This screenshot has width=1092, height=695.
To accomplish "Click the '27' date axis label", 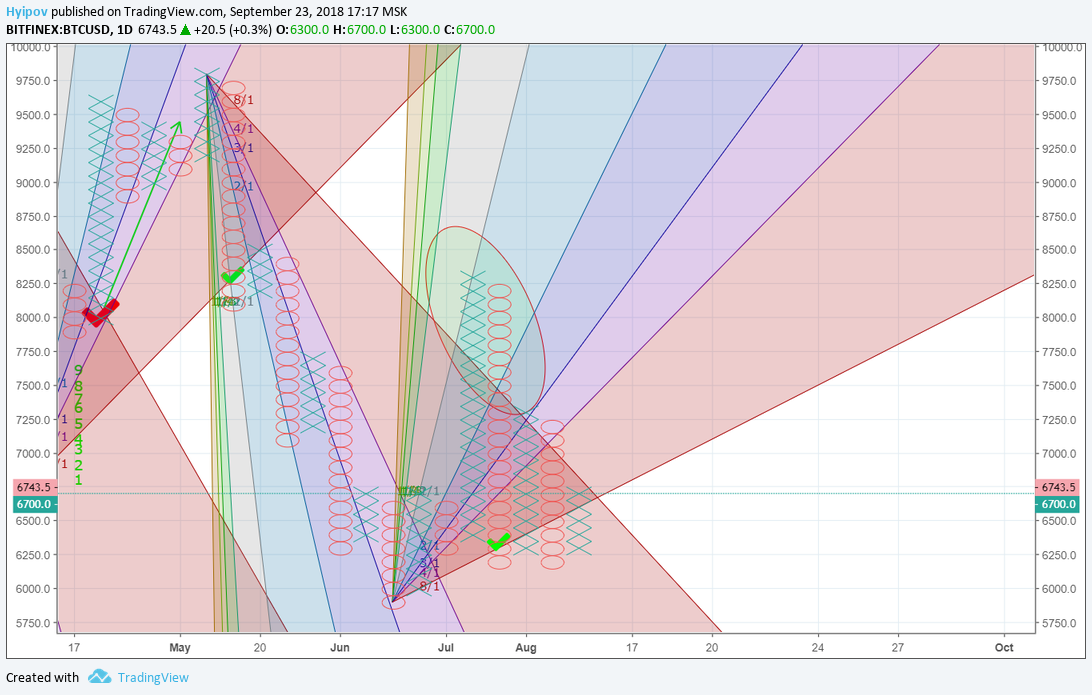I will coord(898,648).
